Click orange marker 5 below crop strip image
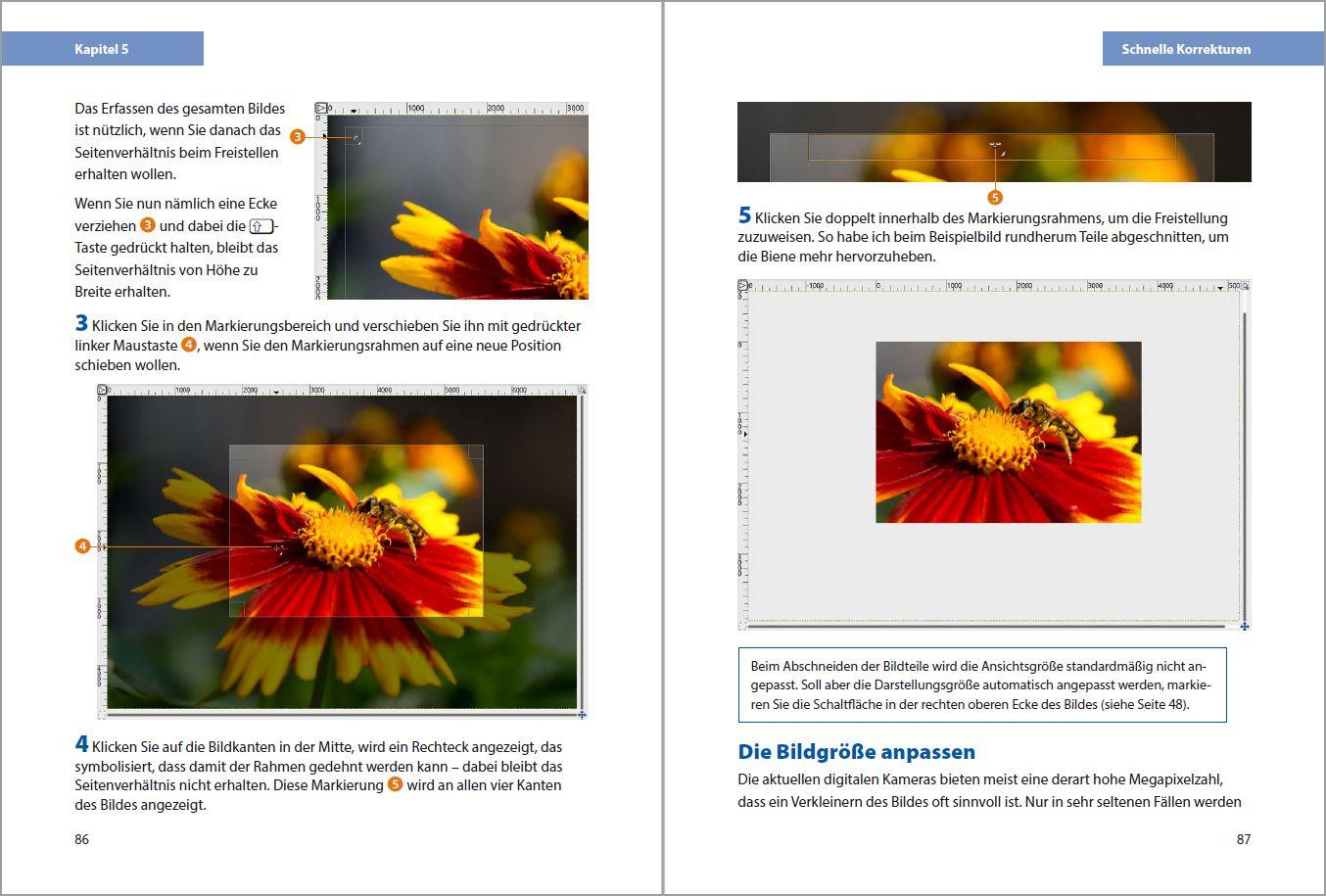The image size is (1326, 896). (x=995, y=198)
